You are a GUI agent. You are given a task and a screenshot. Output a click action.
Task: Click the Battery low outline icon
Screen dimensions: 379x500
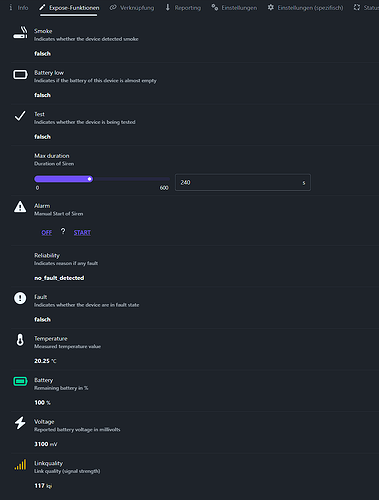click(20, 74)
